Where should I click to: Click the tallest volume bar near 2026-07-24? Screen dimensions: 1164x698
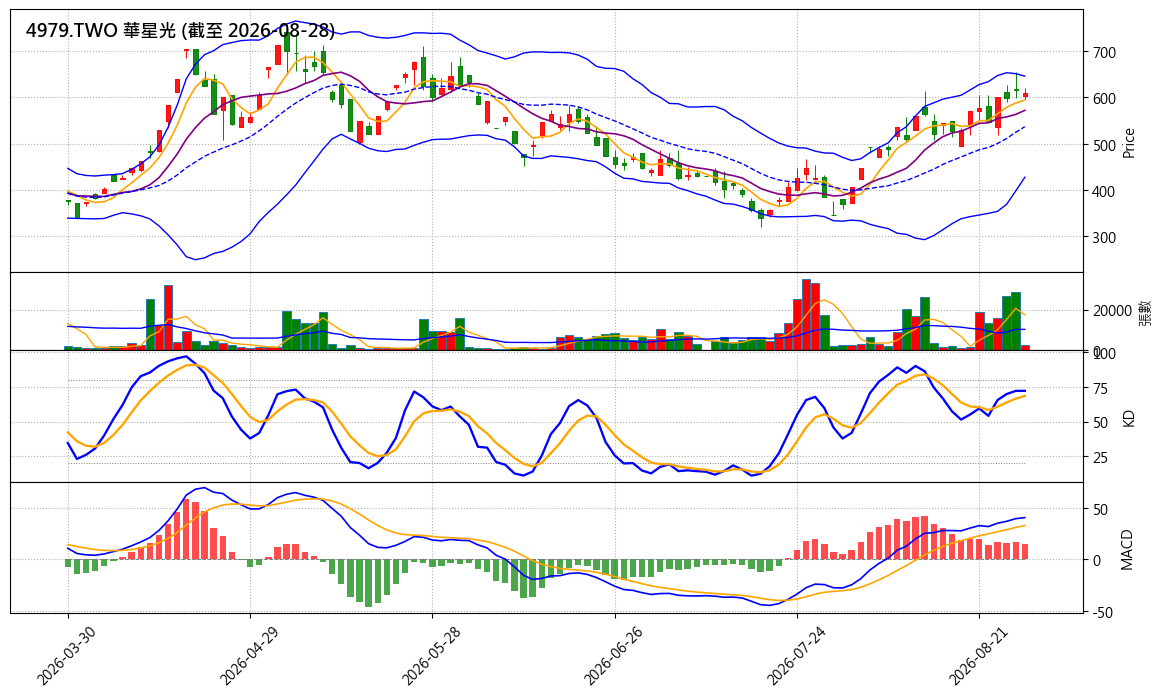pos(806,314)
